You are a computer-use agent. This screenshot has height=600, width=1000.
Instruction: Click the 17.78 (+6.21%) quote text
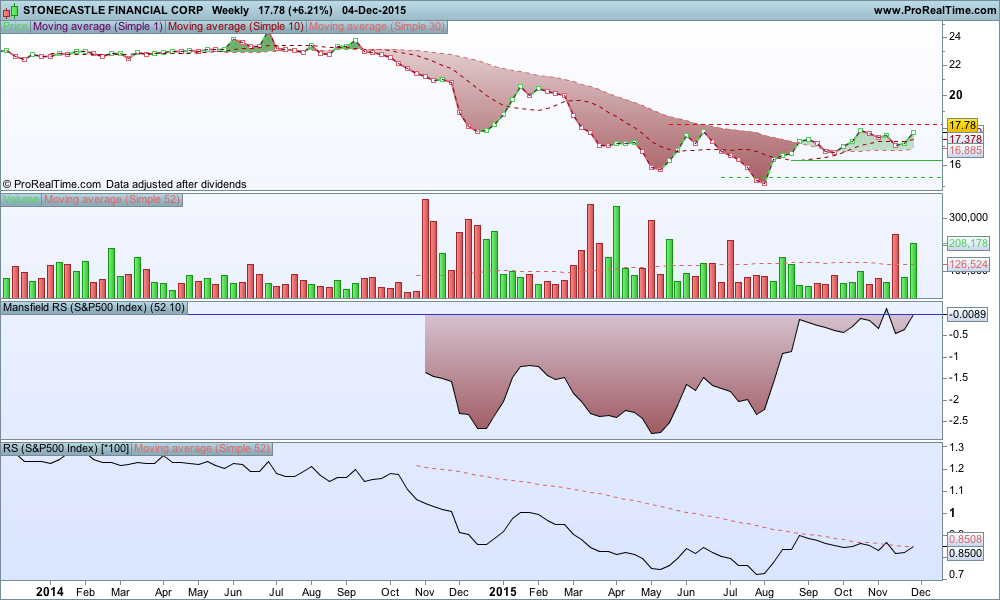(295, 10)
